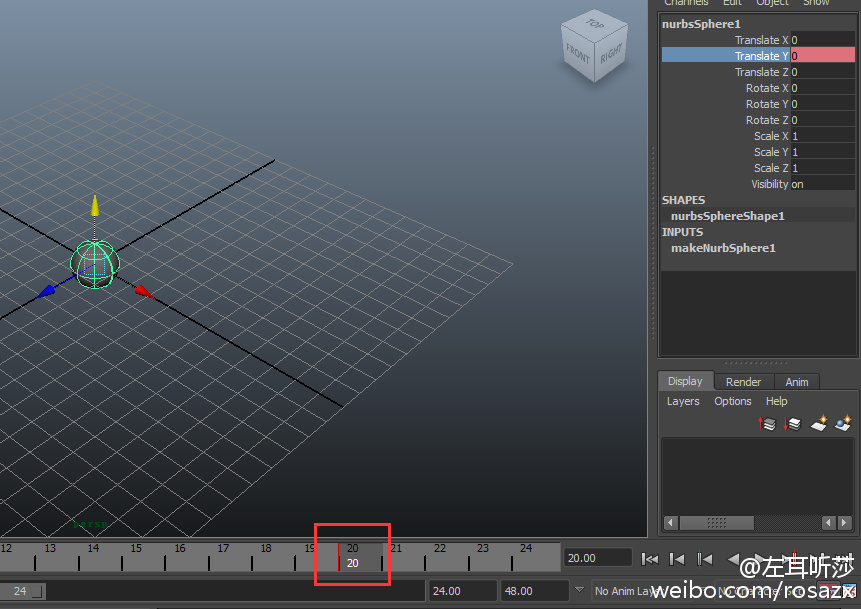This screenshot has width=861, height=609.
Task: Grab the blue Z-axis move arrow
Action: [x=47, y=291]
